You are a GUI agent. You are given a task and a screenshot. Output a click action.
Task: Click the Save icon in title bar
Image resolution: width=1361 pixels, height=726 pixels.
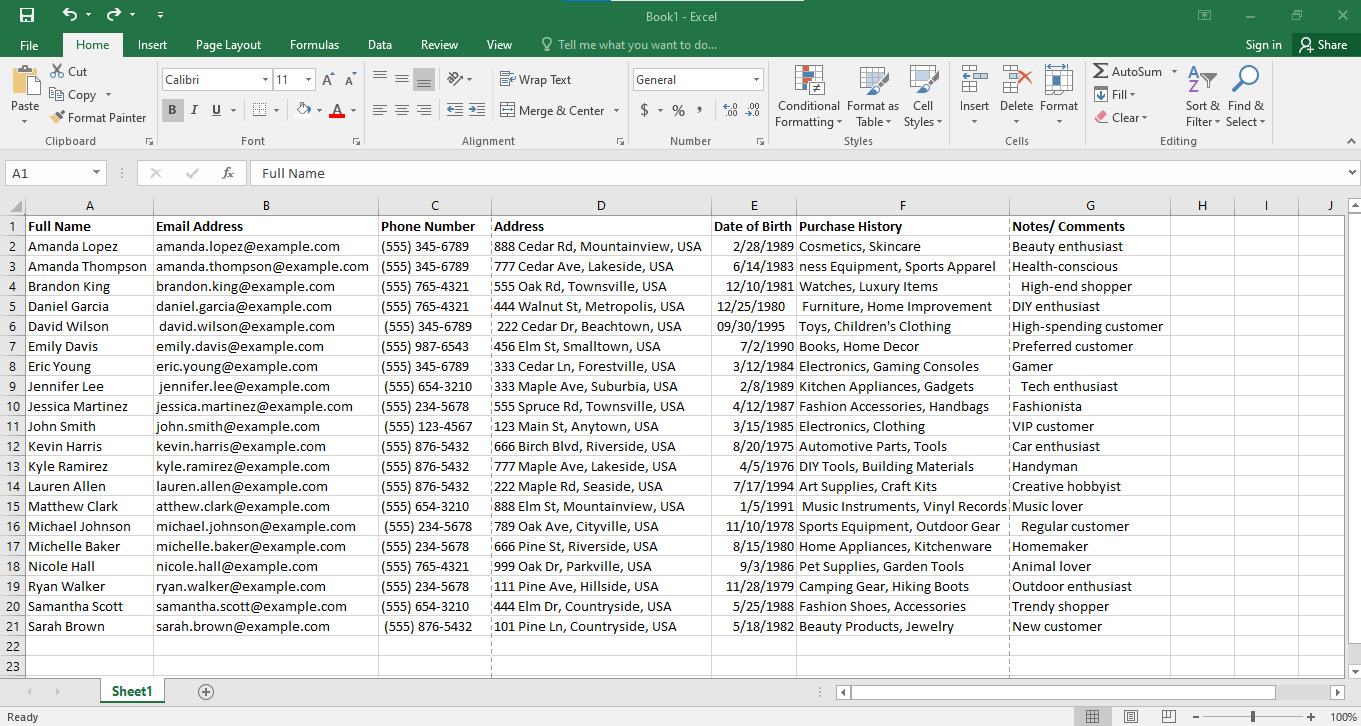(27, 15)
